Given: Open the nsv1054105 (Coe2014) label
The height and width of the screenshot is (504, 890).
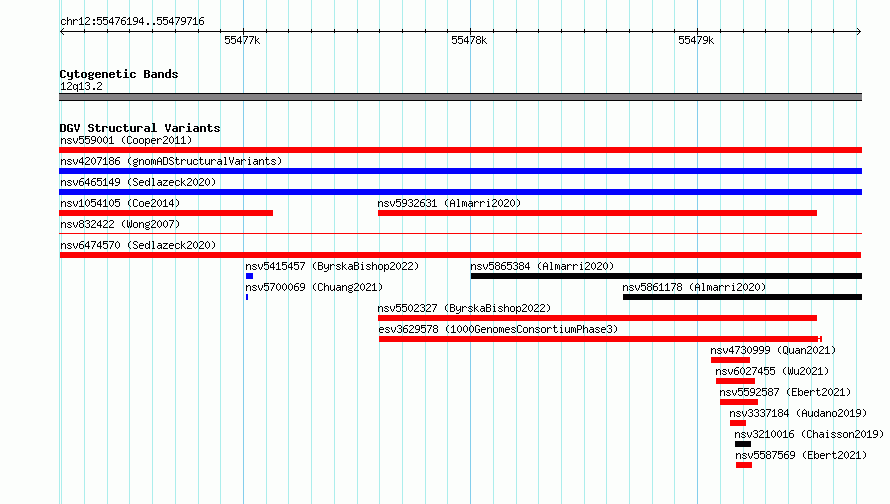Looking at the screenshot, I should pos(120,203).
